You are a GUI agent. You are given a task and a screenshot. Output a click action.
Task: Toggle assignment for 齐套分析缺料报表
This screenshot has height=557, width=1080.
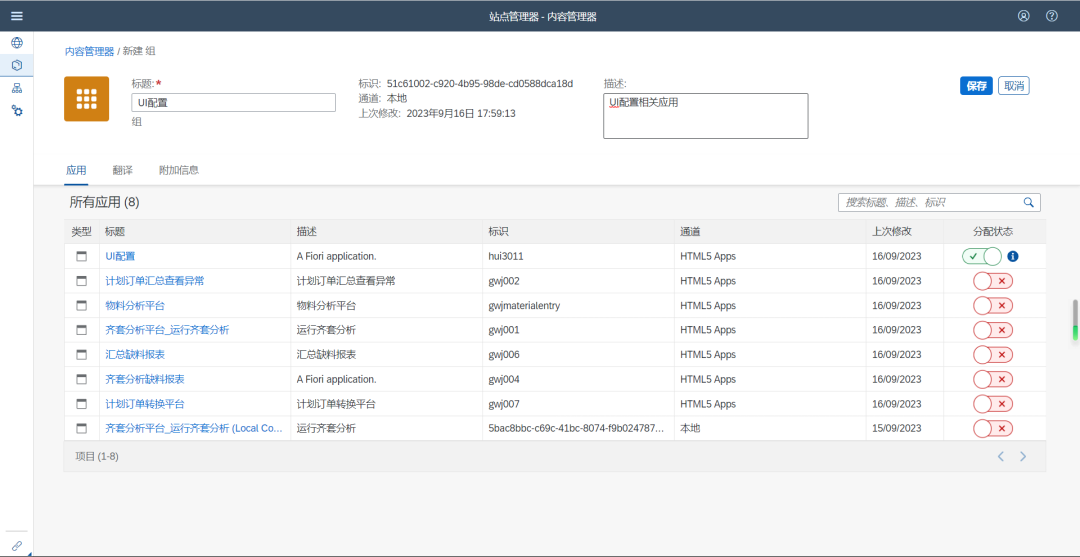click(993, 379)
